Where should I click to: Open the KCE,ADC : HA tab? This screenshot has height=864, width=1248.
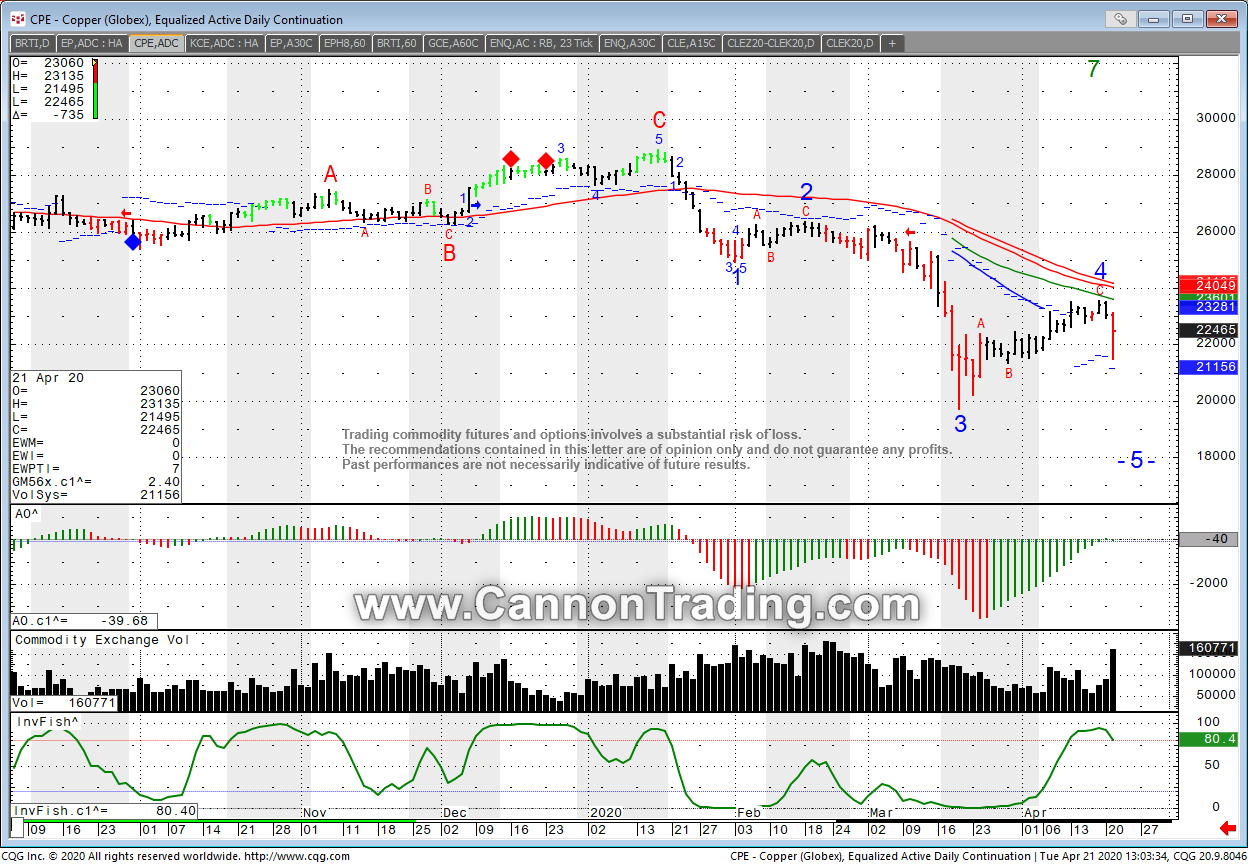point(225,43)
